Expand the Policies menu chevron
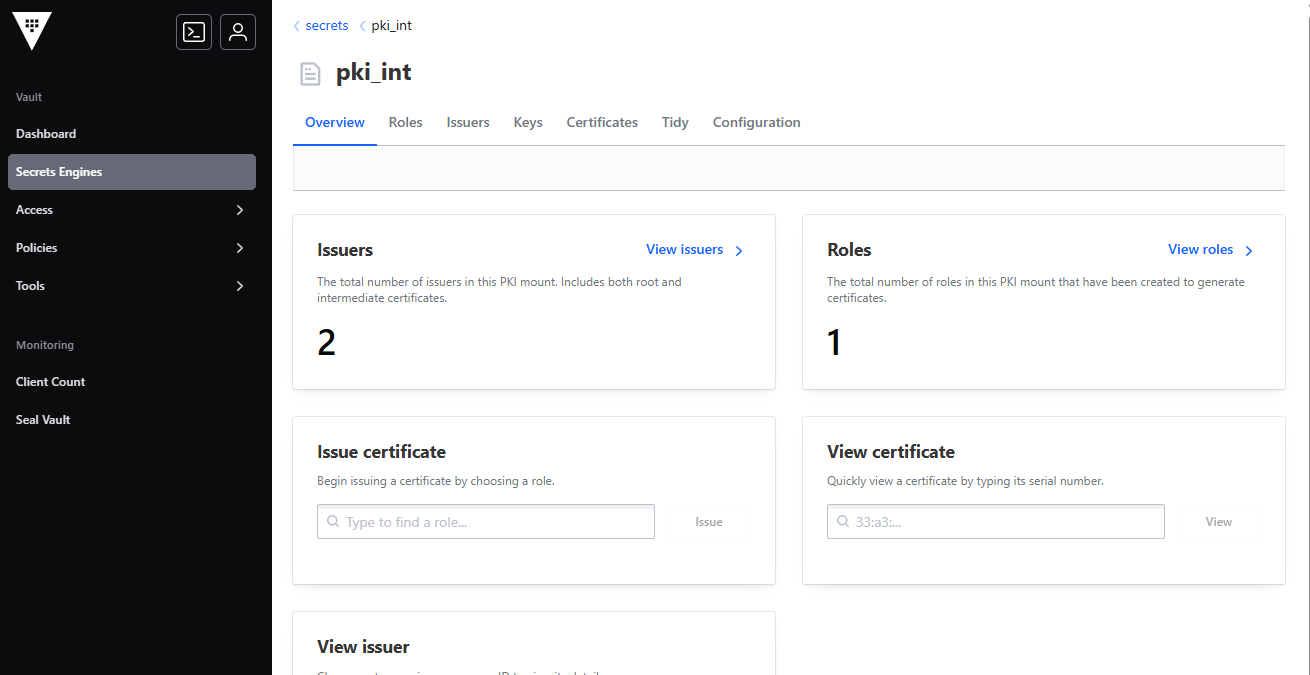 (240, 248)
